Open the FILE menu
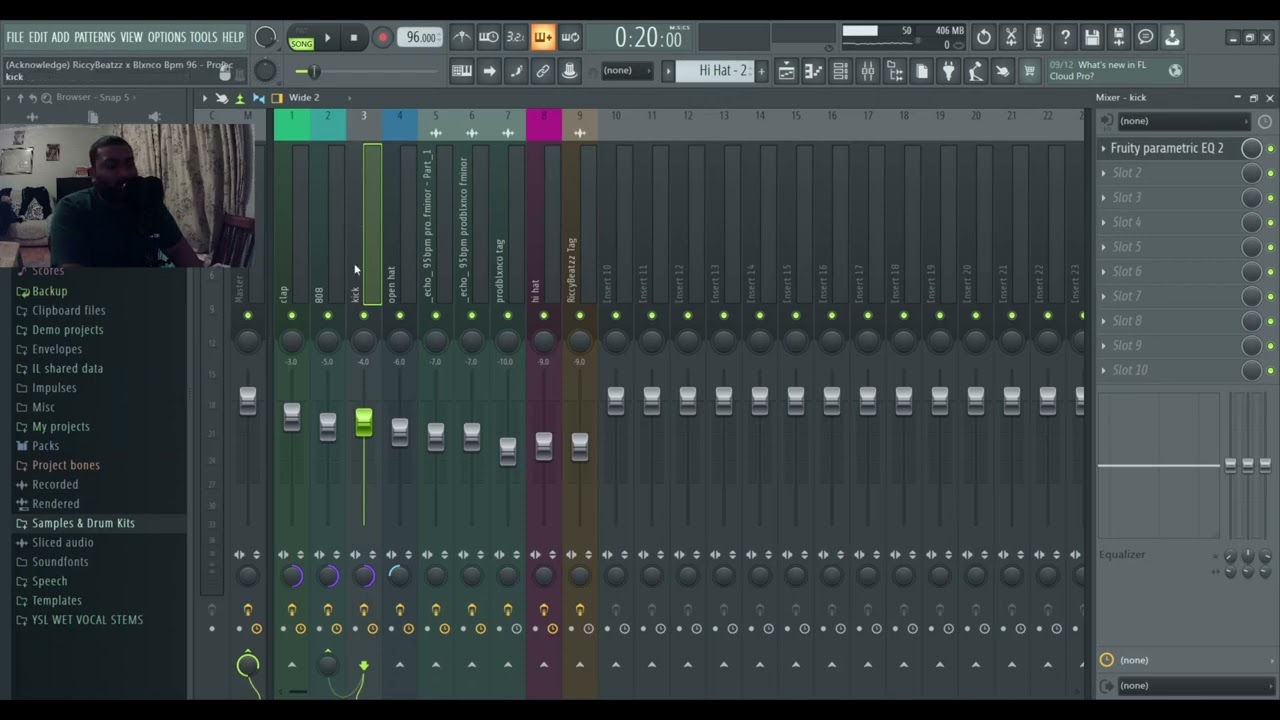 [x=15, y=37]
